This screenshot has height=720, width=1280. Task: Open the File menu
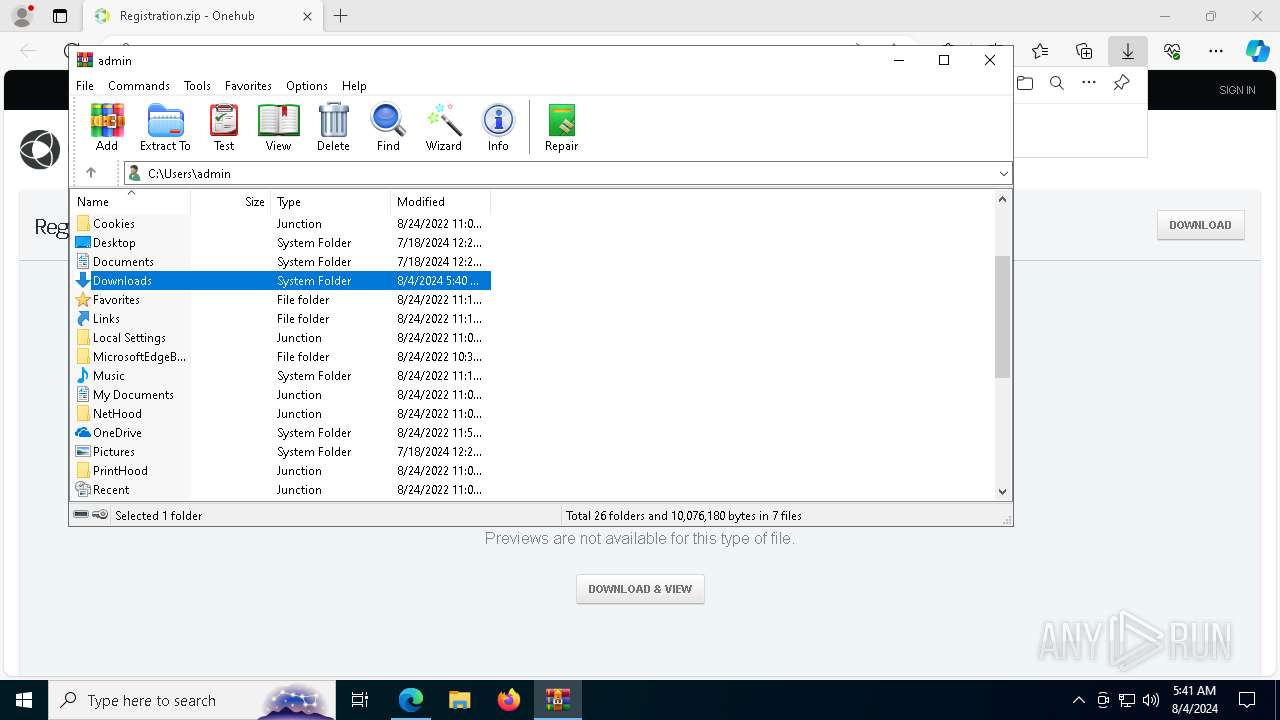coord(85,86)
